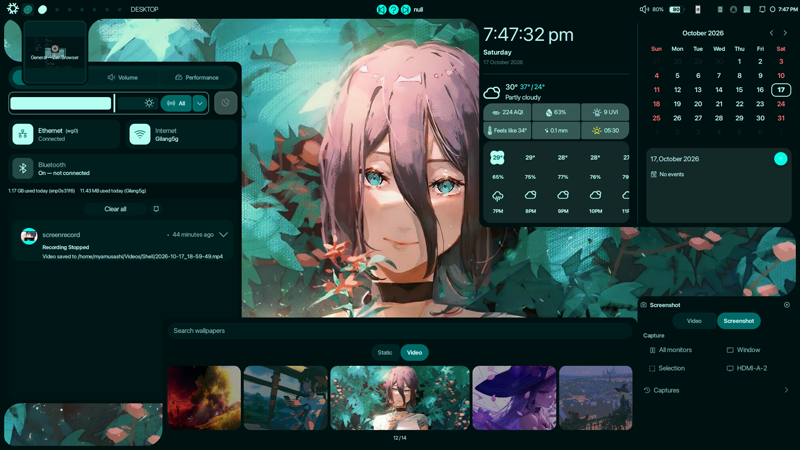This screenshot has height=450, width=800.
Task: Click the light workspace dot in the top bar
Action: coord(42,9)
